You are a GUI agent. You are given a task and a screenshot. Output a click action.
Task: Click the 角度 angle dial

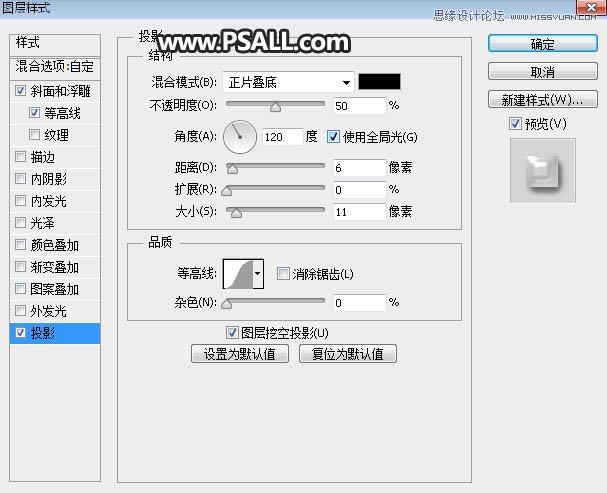[240, 137]
